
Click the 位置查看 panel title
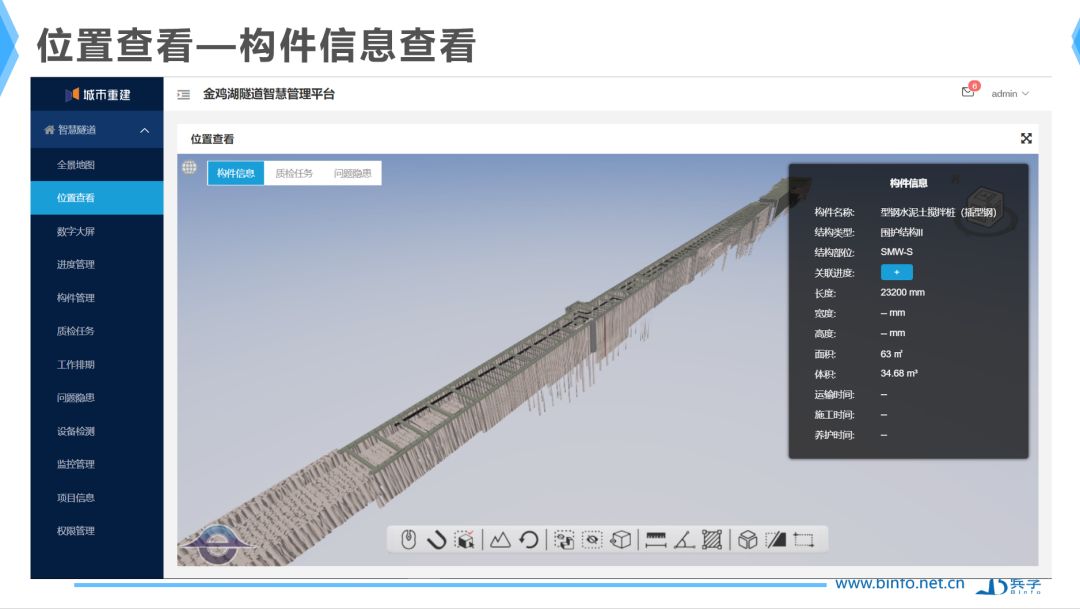[x=212, y=139]
